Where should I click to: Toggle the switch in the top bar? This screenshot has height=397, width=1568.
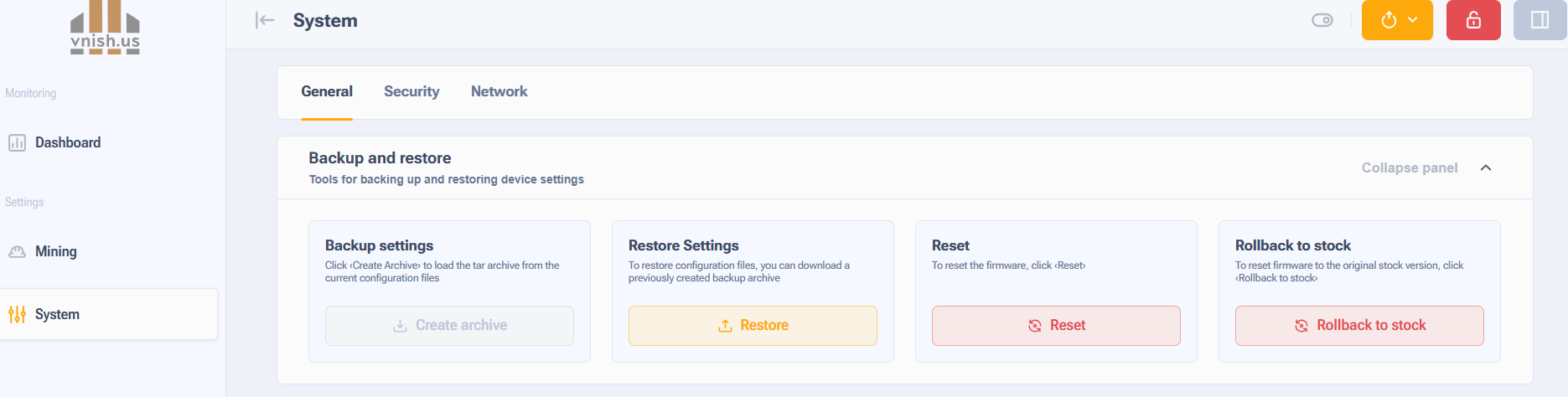click(x=1322, y=20)
